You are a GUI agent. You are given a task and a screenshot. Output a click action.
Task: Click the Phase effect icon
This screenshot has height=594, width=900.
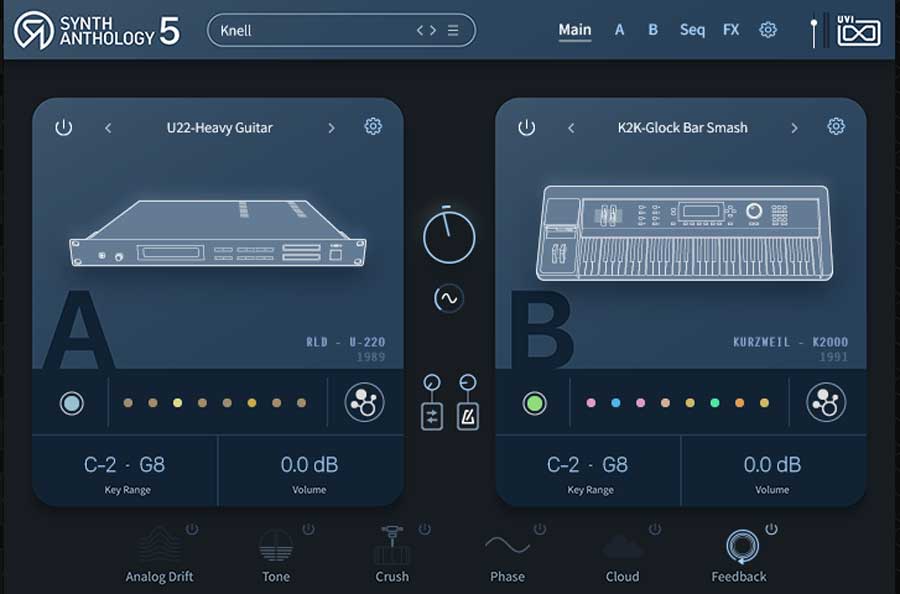tap(507, 545)
